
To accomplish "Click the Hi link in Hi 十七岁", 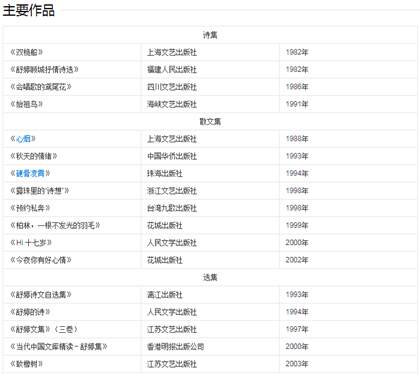I will 20,243.
